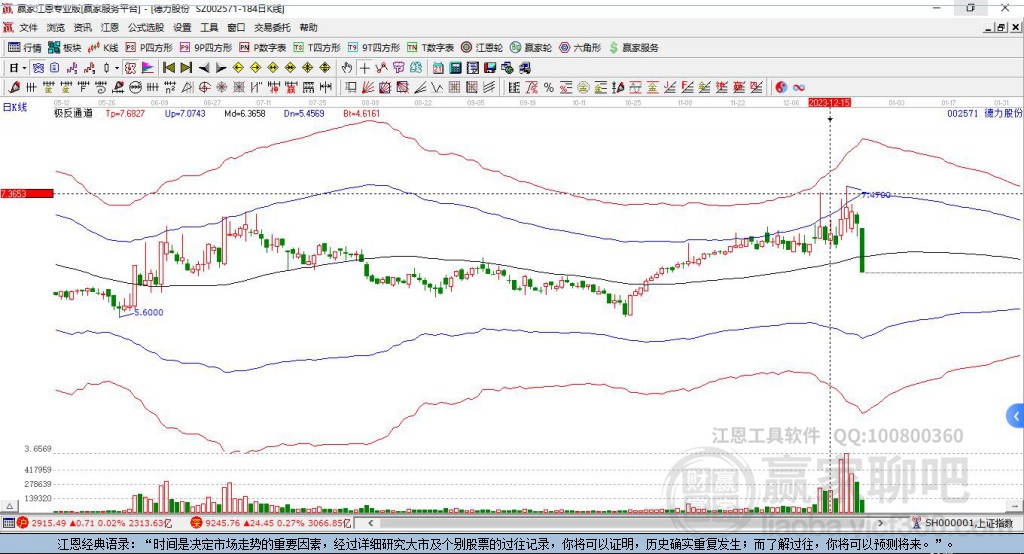Click the infinity loop icon
Screen dimensions: 1024x554
coord(798,88)
